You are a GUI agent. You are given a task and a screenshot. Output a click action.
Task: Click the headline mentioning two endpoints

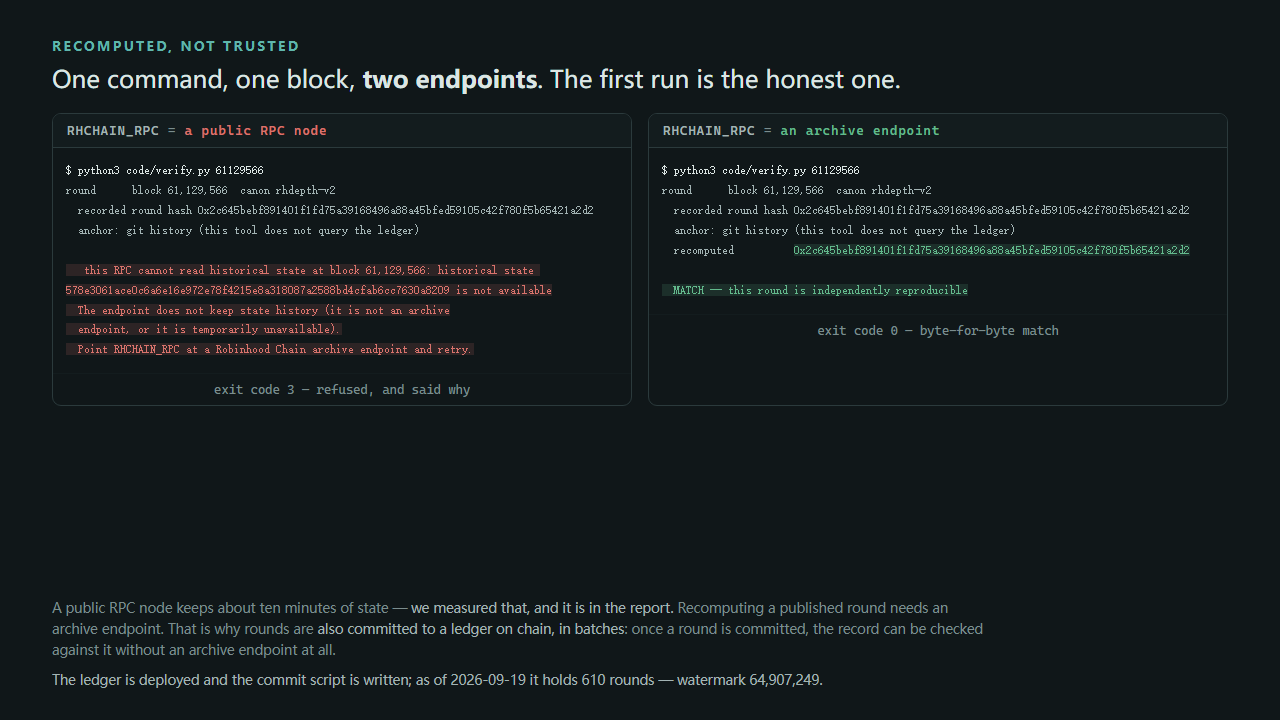click(476, 79)
